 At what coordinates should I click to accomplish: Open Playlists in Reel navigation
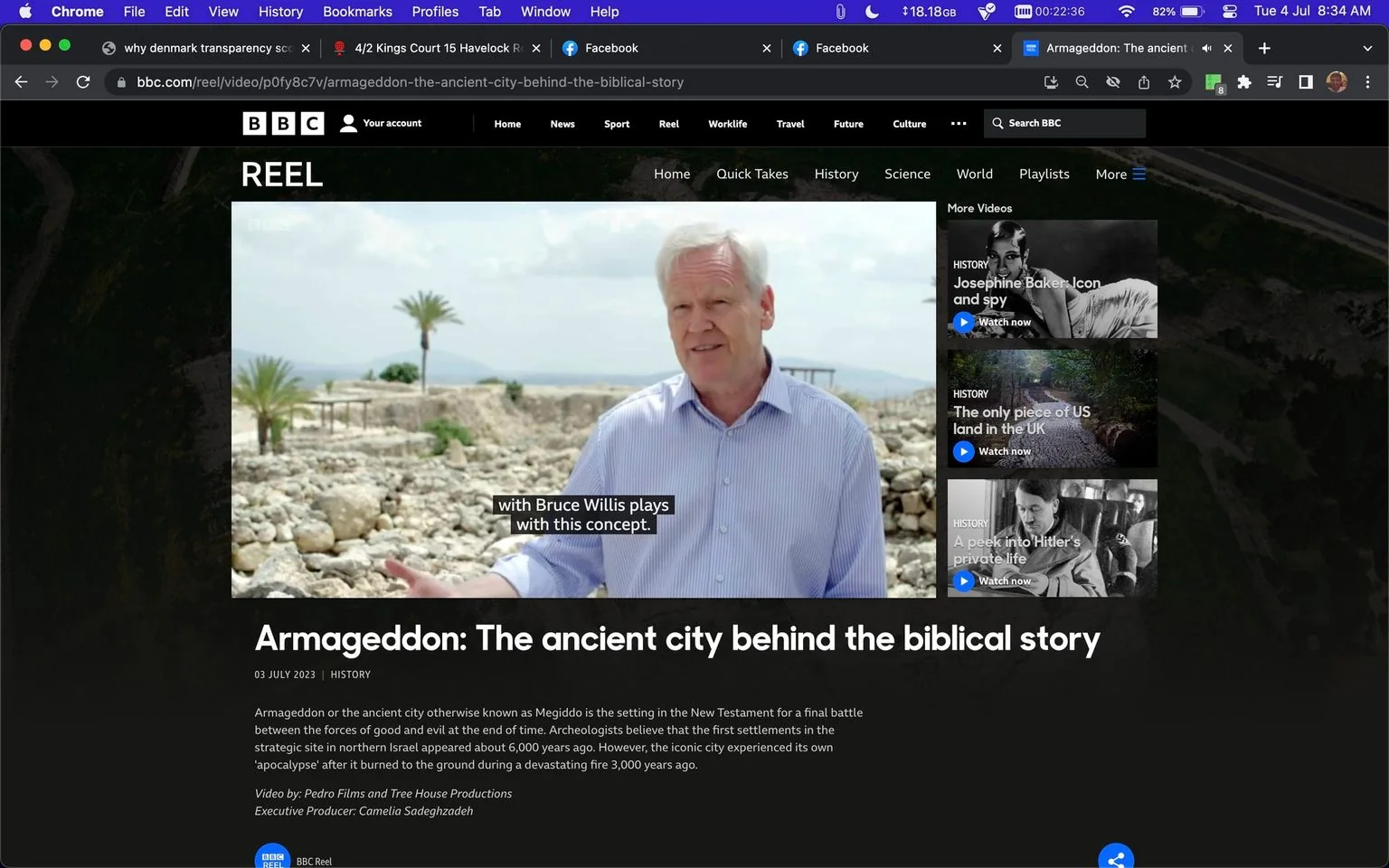point(1044,174)
